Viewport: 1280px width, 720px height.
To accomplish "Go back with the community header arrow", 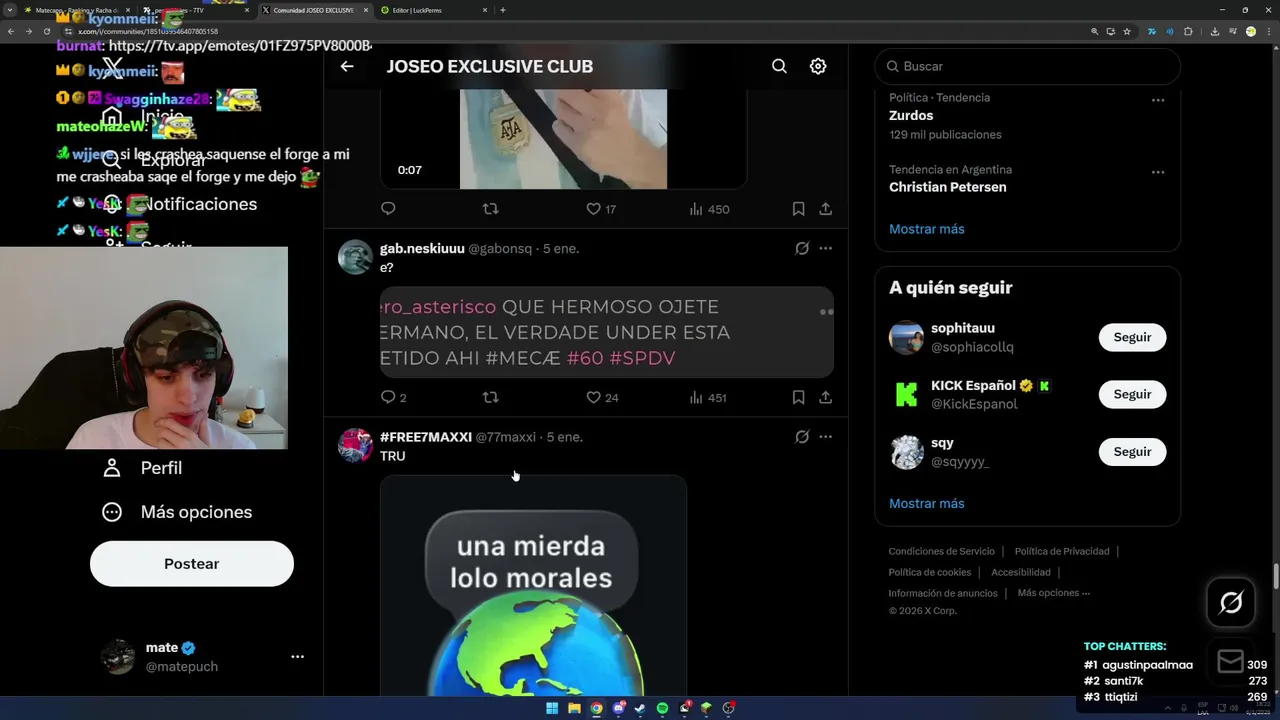I will click(x=347, y=66).
